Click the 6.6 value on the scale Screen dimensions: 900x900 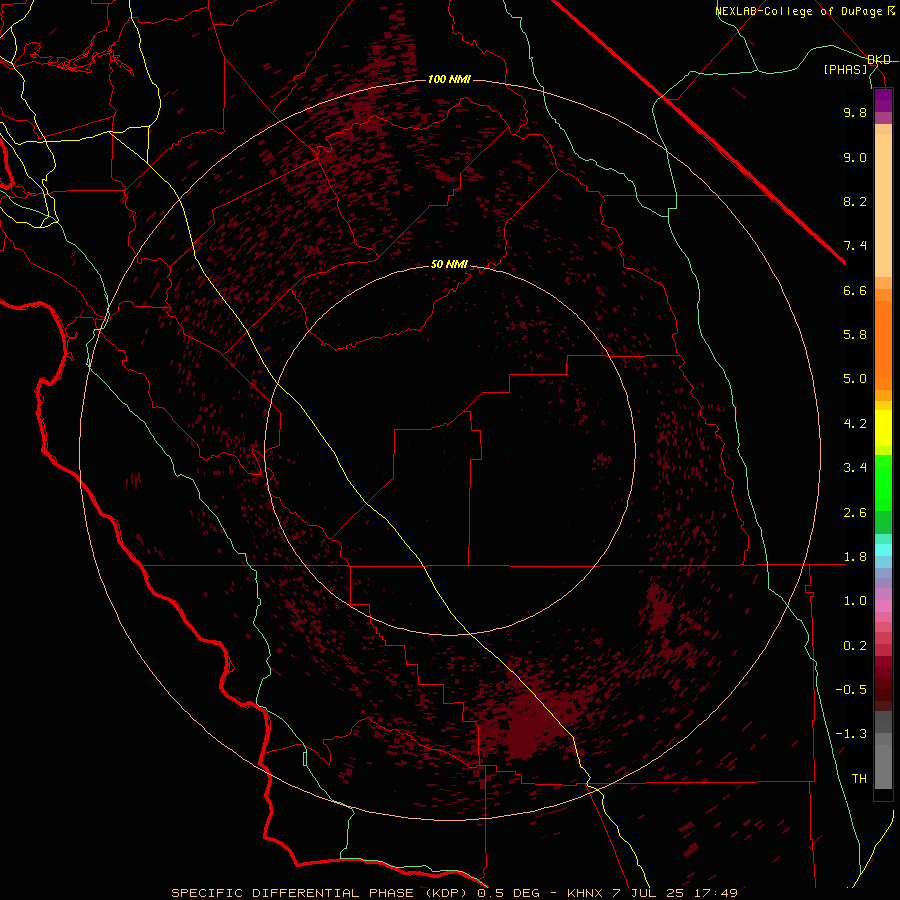[855, 290]
